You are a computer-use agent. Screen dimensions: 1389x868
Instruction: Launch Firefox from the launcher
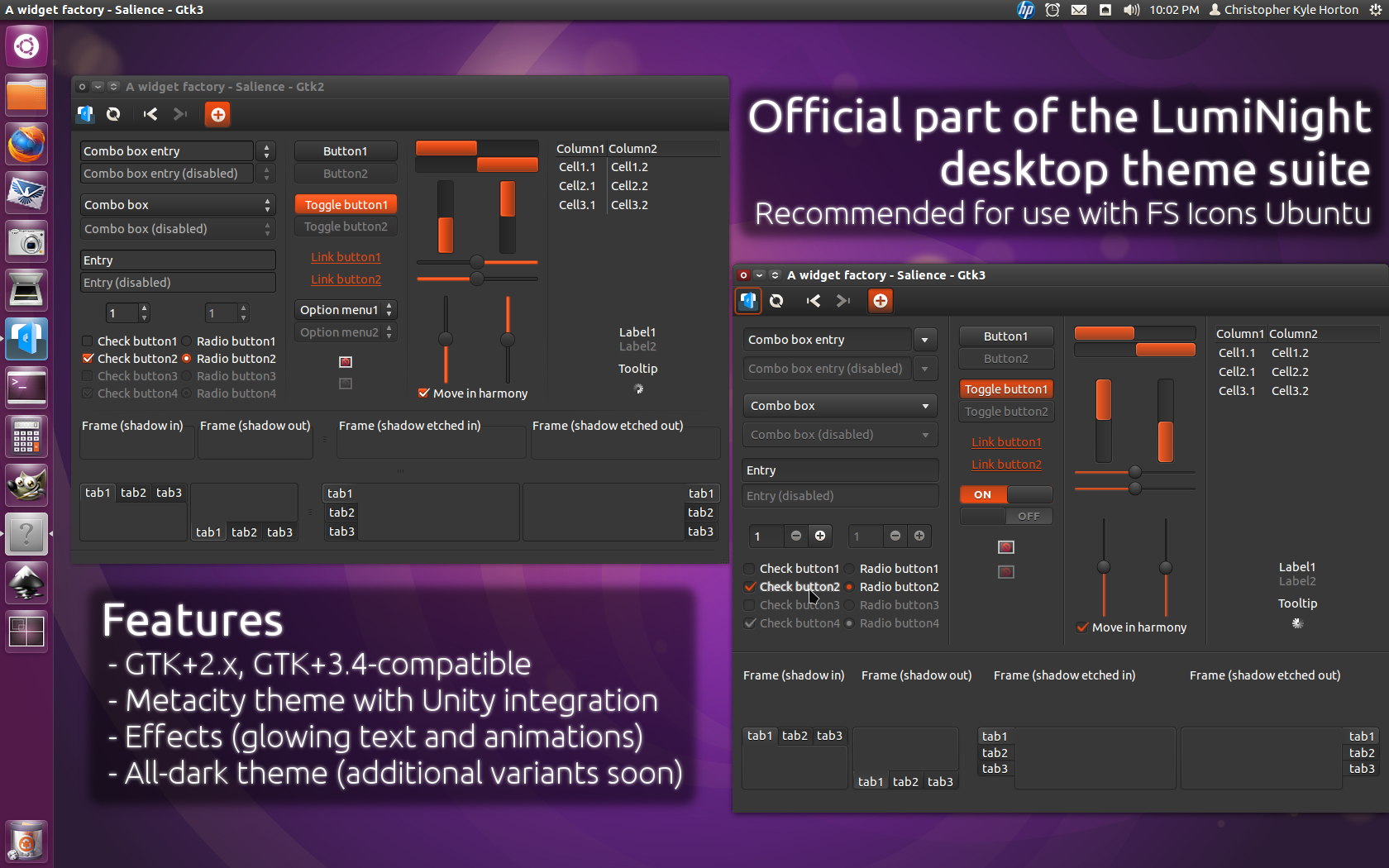tap(26, 144)
